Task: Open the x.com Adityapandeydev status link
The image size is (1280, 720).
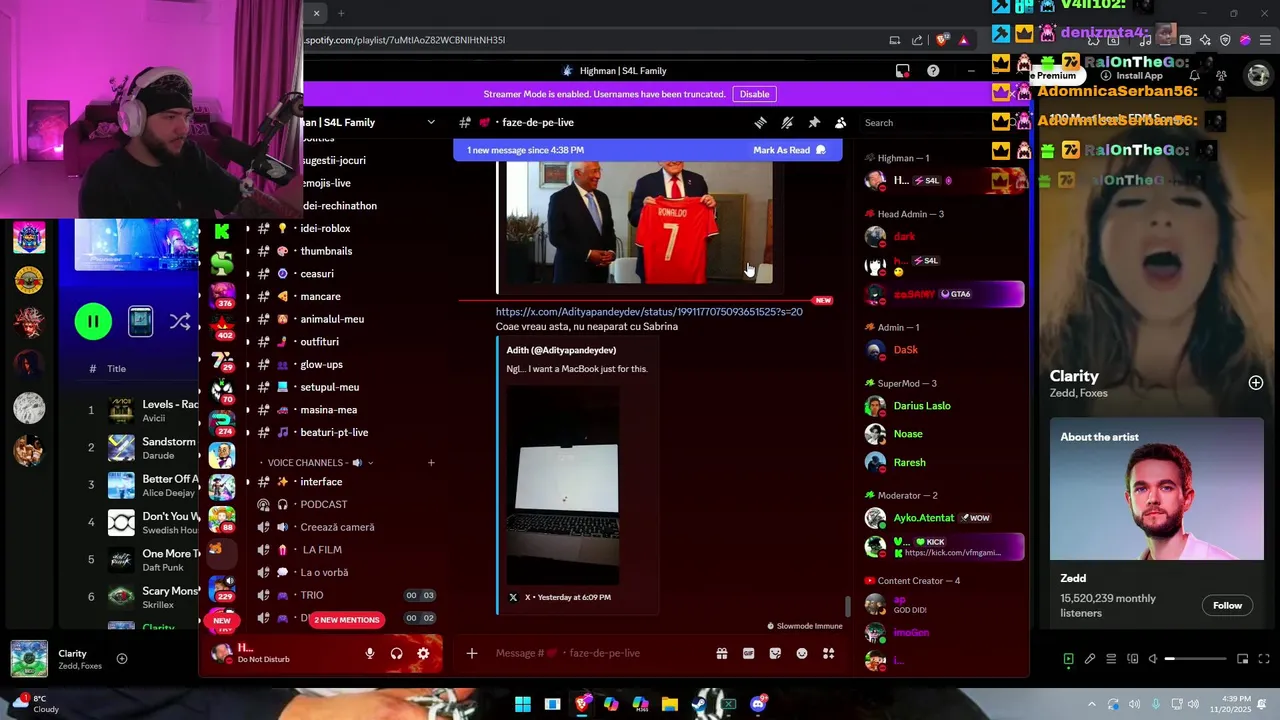Action: [x=649, y=312]
